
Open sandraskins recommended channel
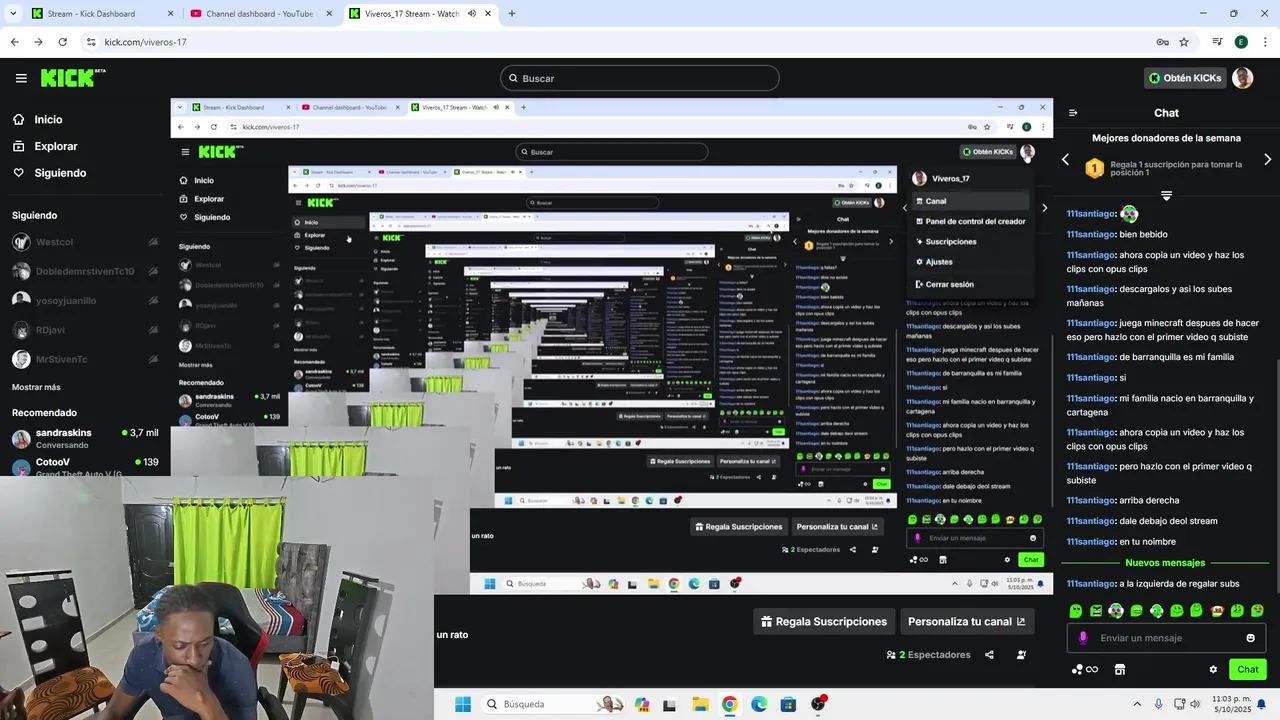pyautogui.click(x=85, y=438)
